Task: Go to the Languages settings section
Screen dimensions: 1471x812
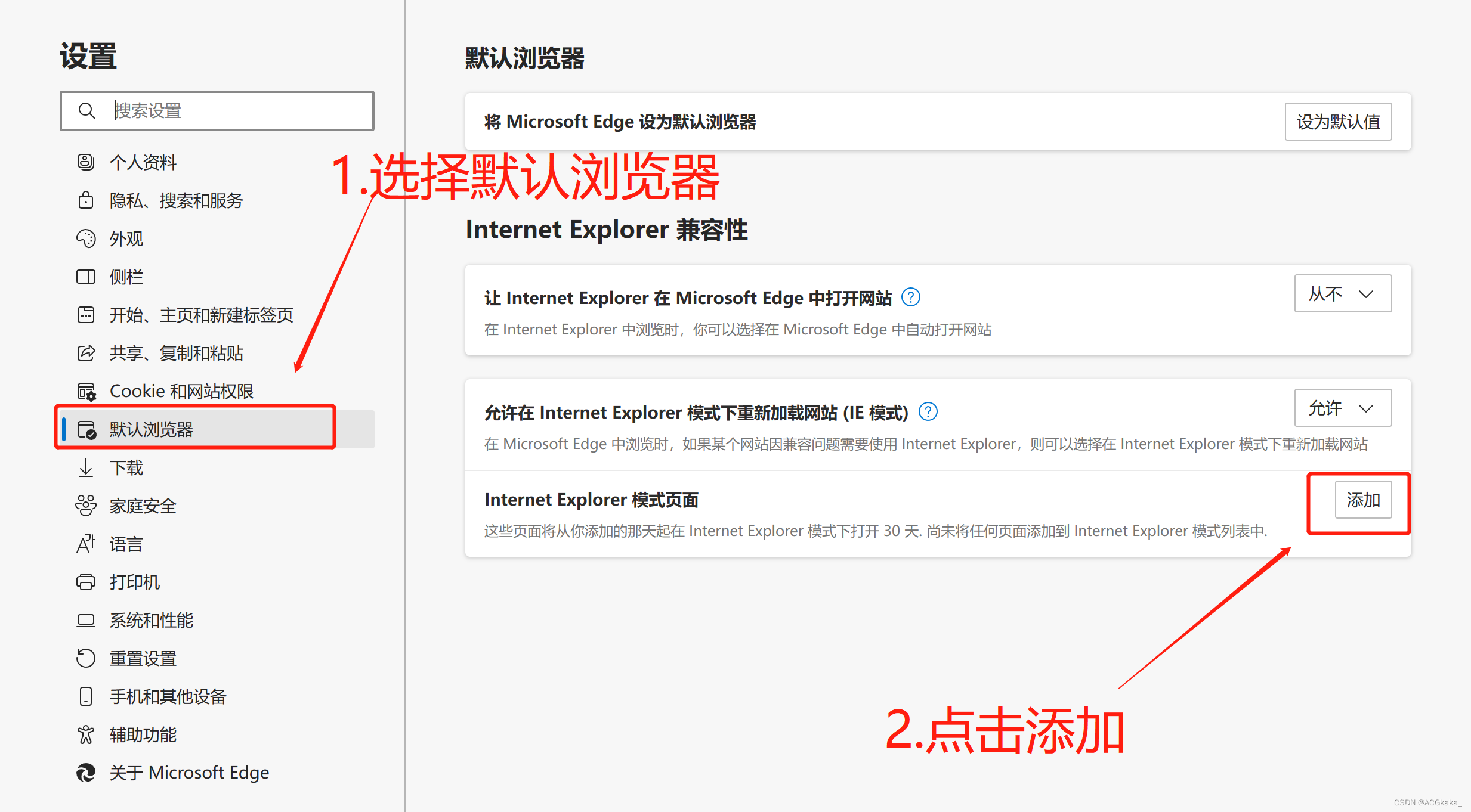Action: [126, 544]
